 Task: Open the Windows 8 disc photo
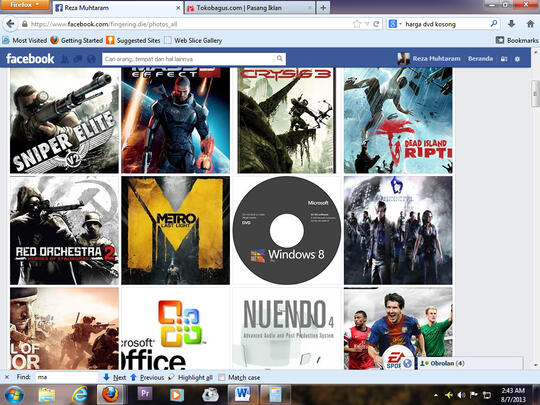coord(287,230)
